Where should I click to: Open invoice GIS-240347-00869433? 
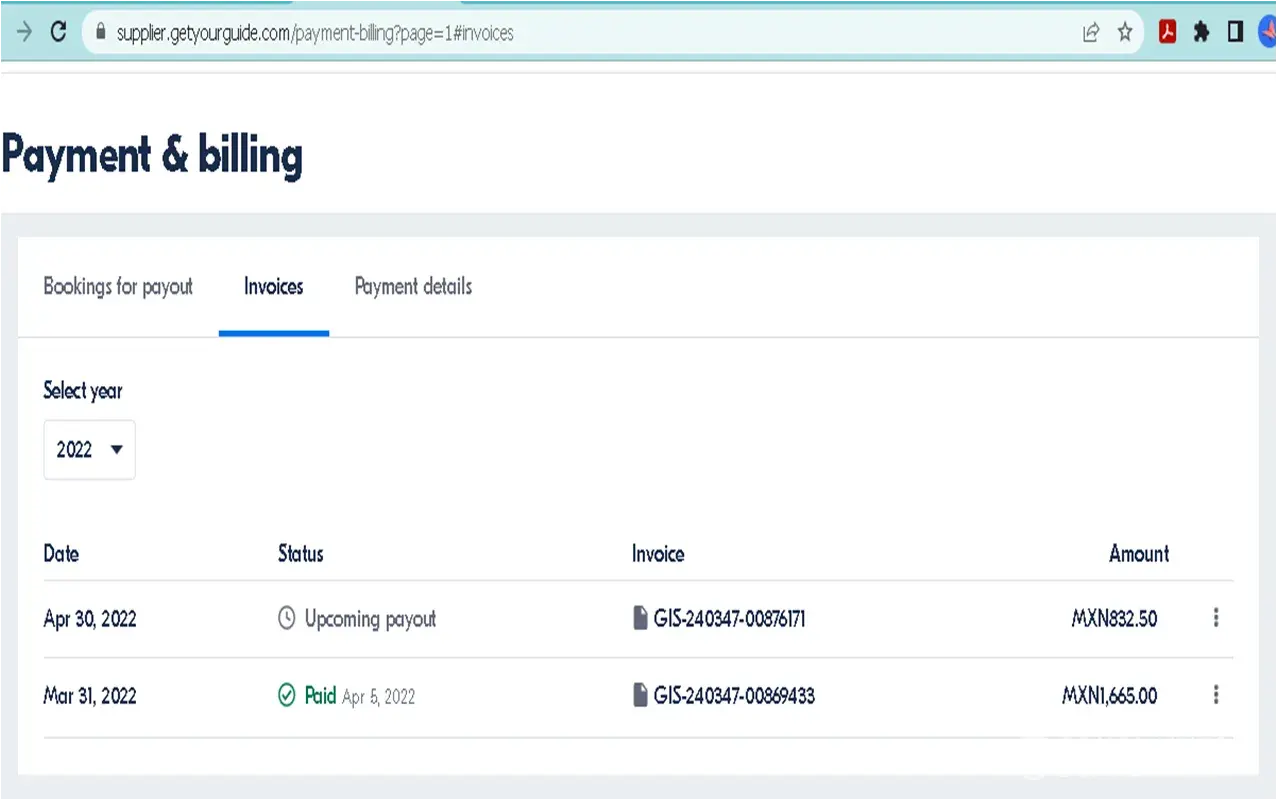[733, 696]
